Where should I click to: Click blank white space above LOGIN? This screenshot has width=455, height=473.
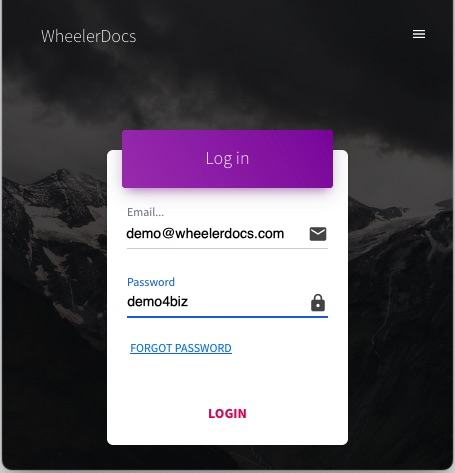[x=227, y=380]
